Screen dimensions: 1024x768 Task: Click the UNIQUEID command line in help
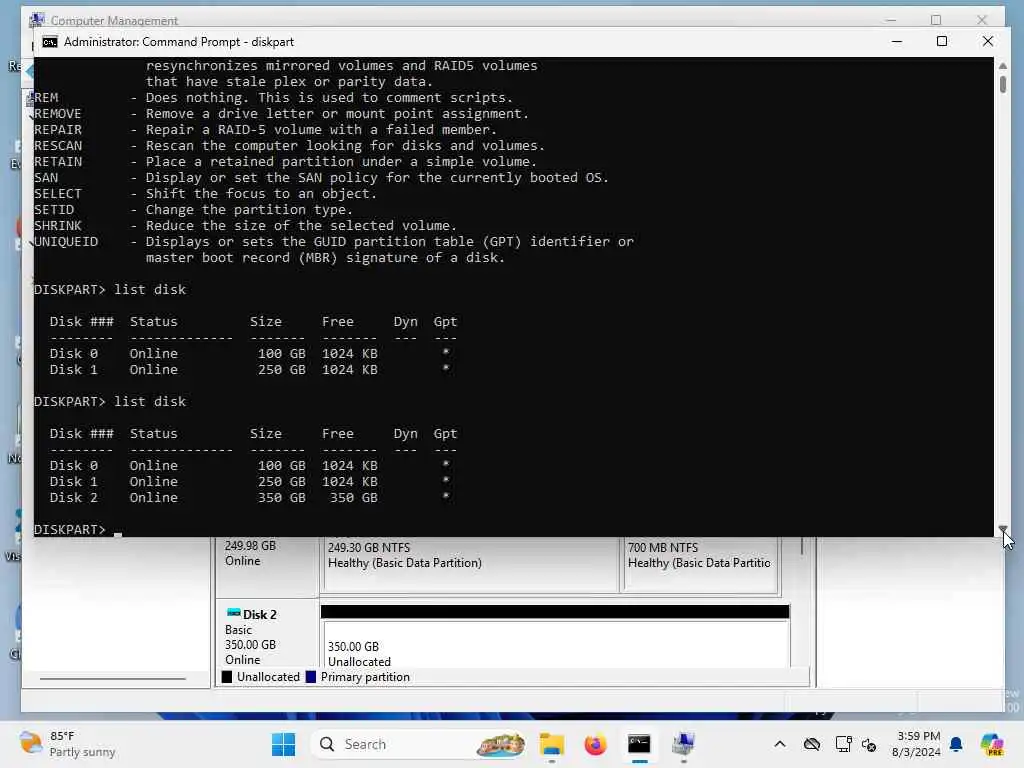(334, 249)
